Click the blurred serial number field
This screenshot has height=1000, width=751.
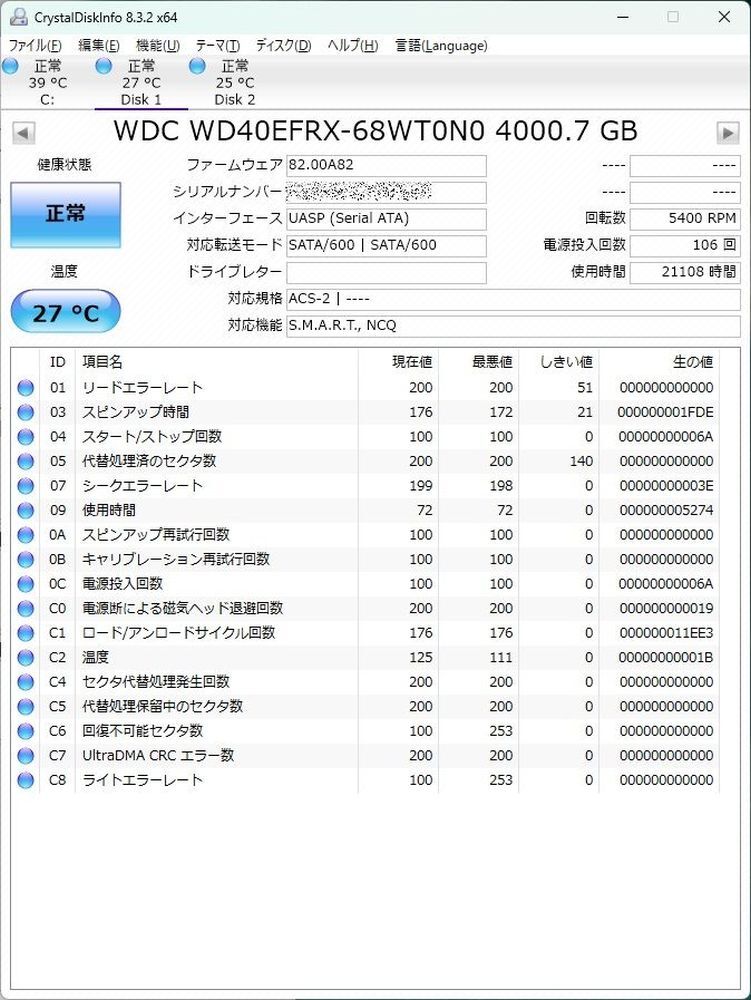[386, 192]
